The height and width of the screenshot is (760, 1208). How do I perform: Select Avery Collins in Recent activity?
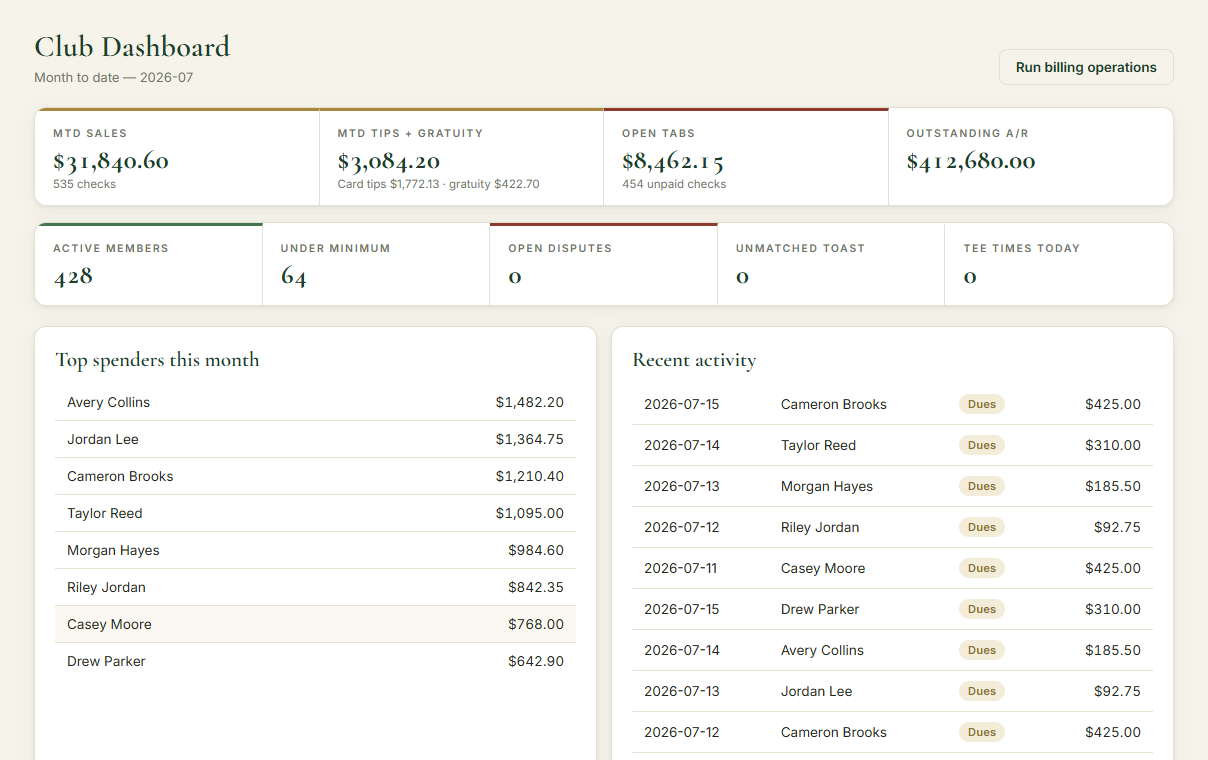[822, 650]
